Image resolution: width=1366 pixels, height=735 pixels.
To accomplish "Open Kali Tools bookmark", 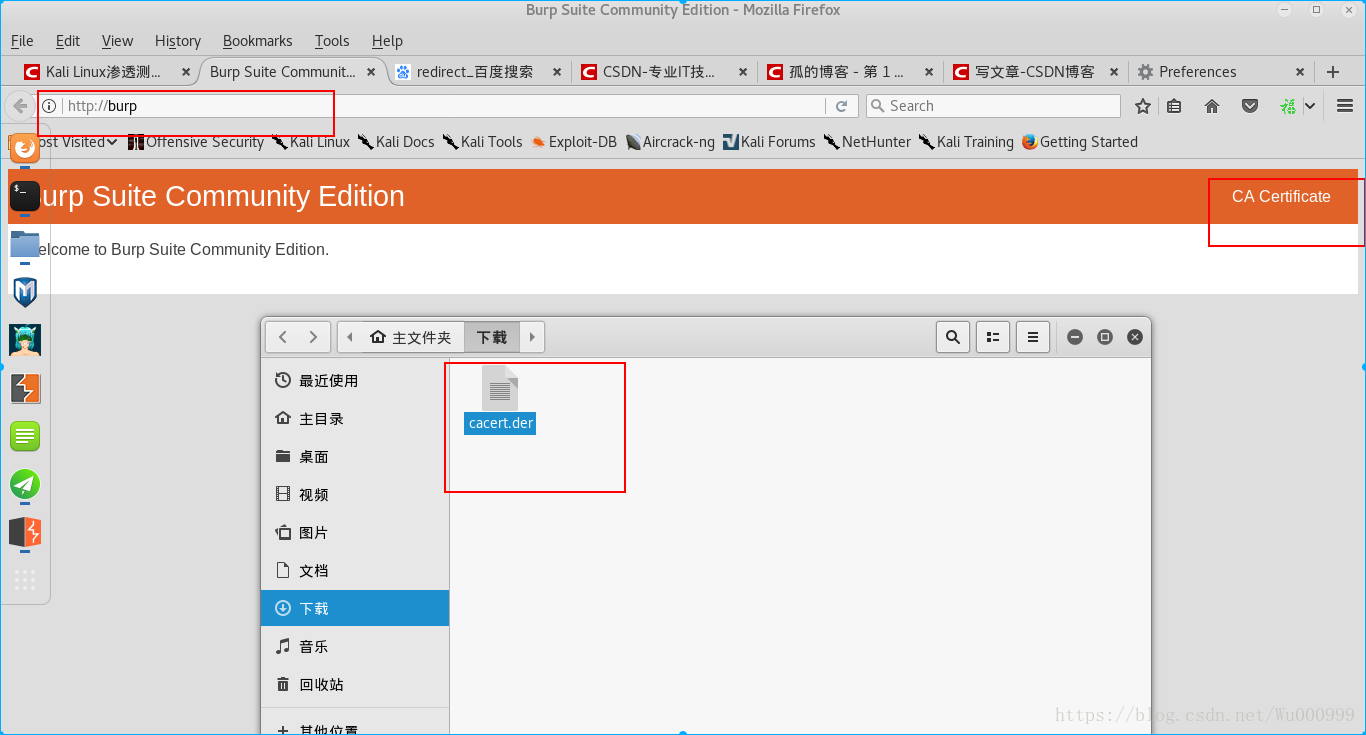I will tap(483, 142).
